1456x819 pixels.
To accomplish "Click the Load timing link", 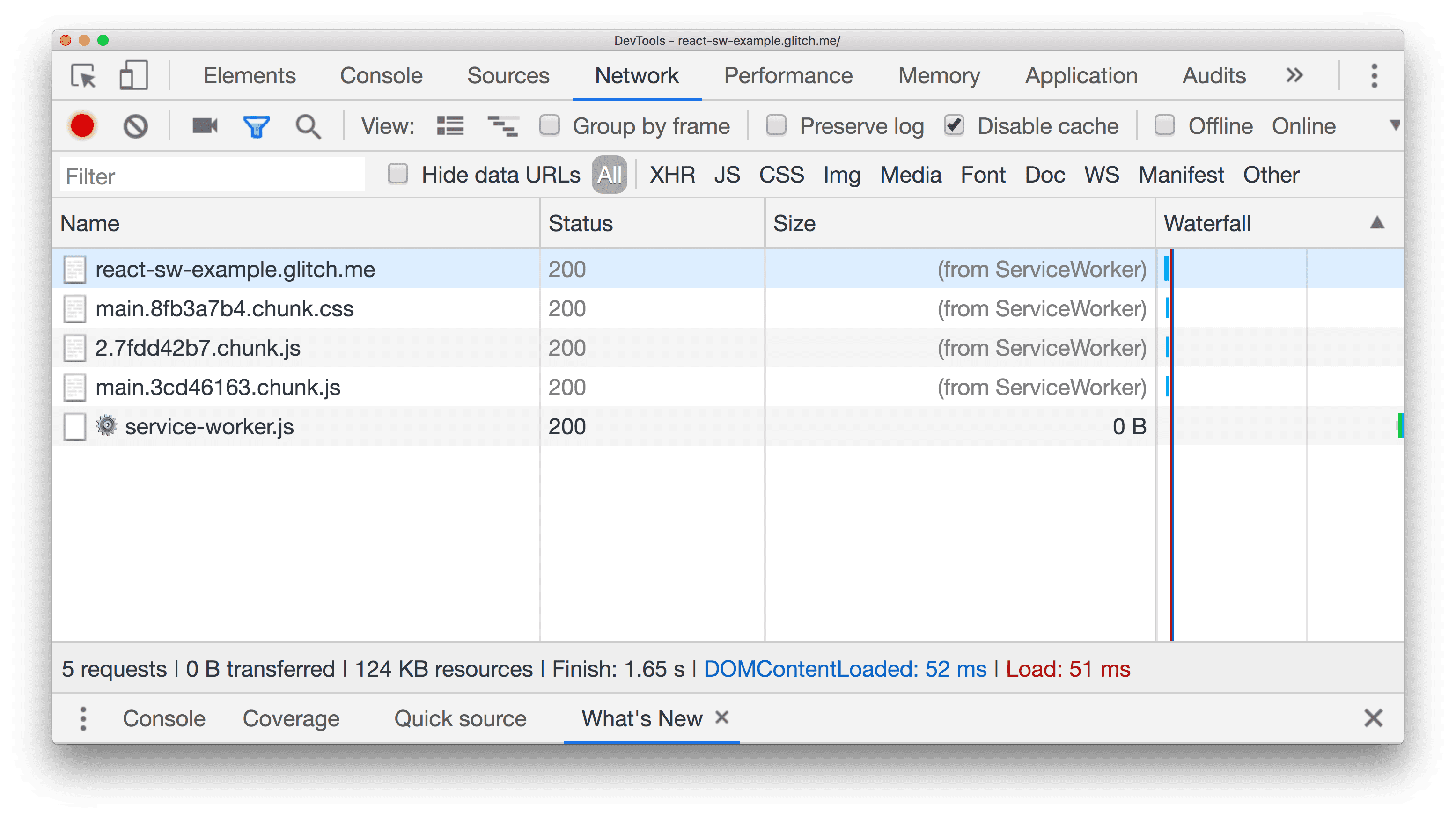I will pos(1064,668).
